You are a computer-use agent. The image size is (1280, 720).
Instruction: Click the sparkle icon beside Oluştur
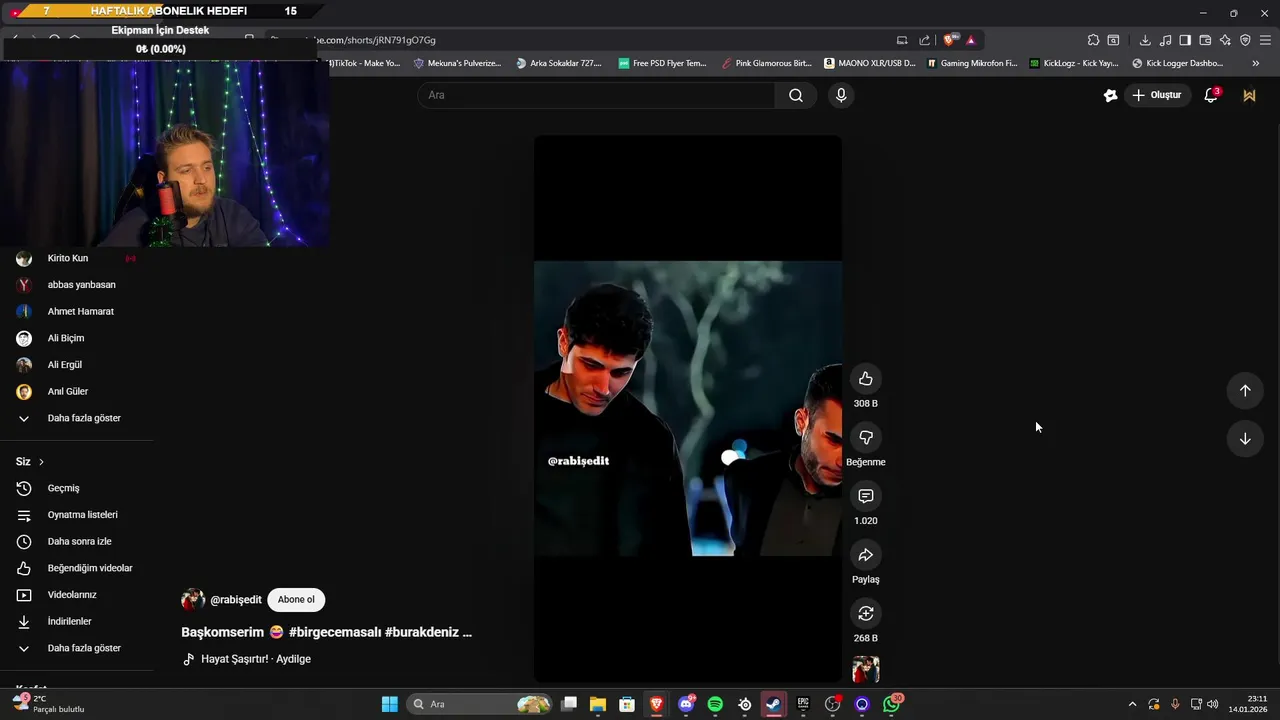pyautogui.click(x=1110, y=95)
